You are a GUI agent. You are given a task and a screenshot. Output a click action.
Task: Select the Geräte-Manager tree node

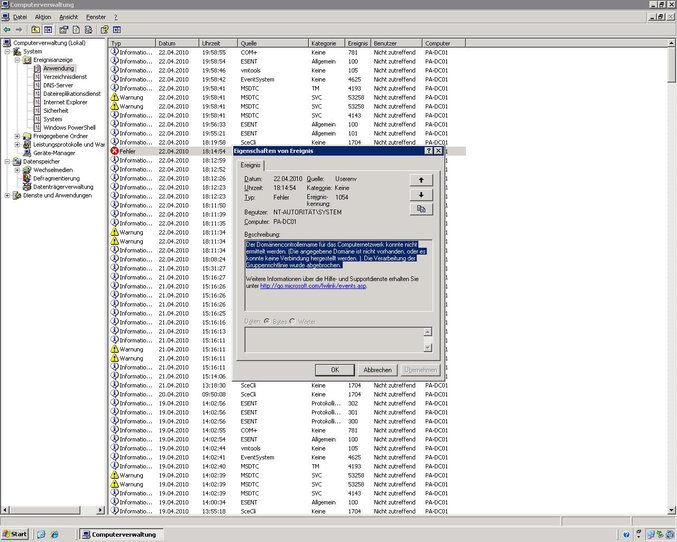click(54, 153)
